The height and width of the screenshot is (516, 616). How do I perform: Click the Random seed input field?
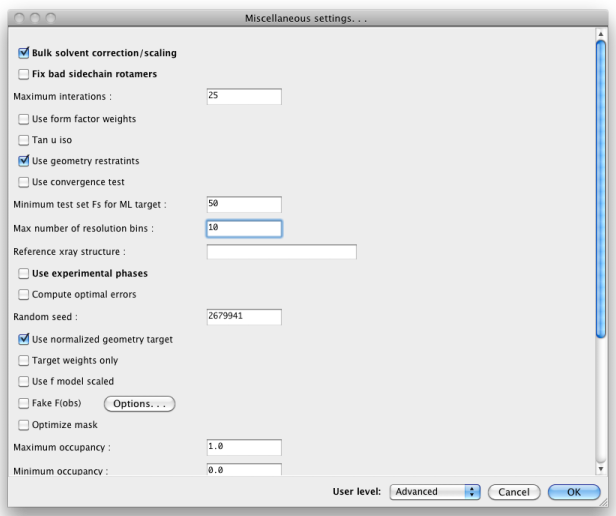point(244,317)
